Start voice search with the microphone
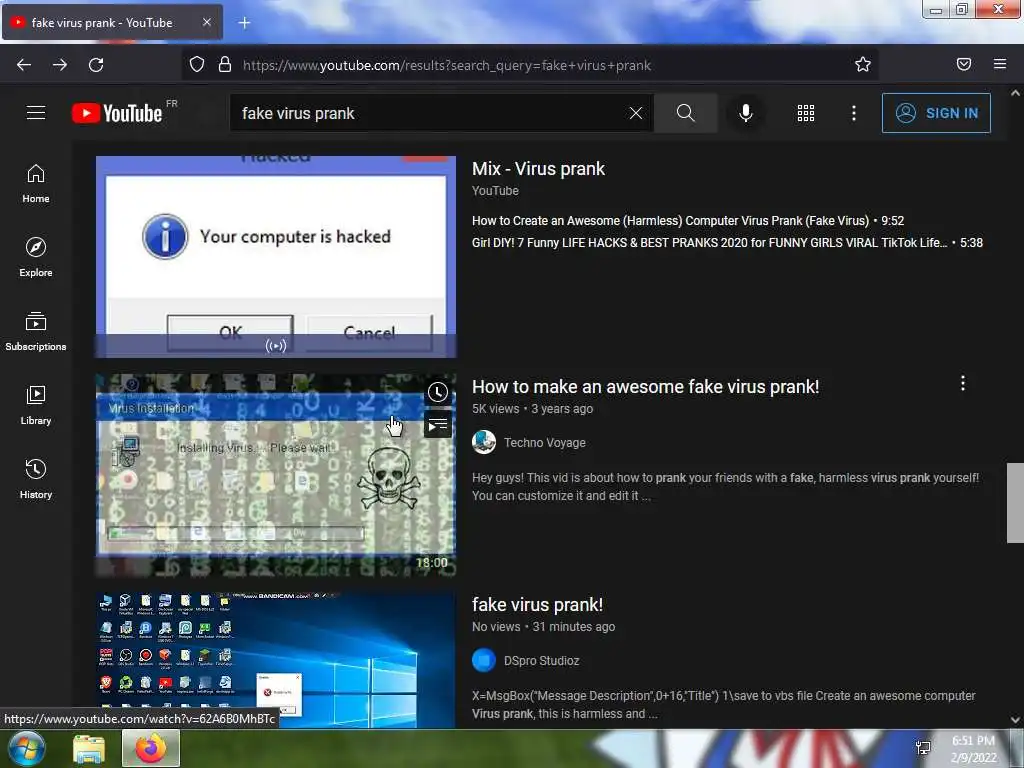Viewport: 1024px width, 768px height. [x=745, y=113]
